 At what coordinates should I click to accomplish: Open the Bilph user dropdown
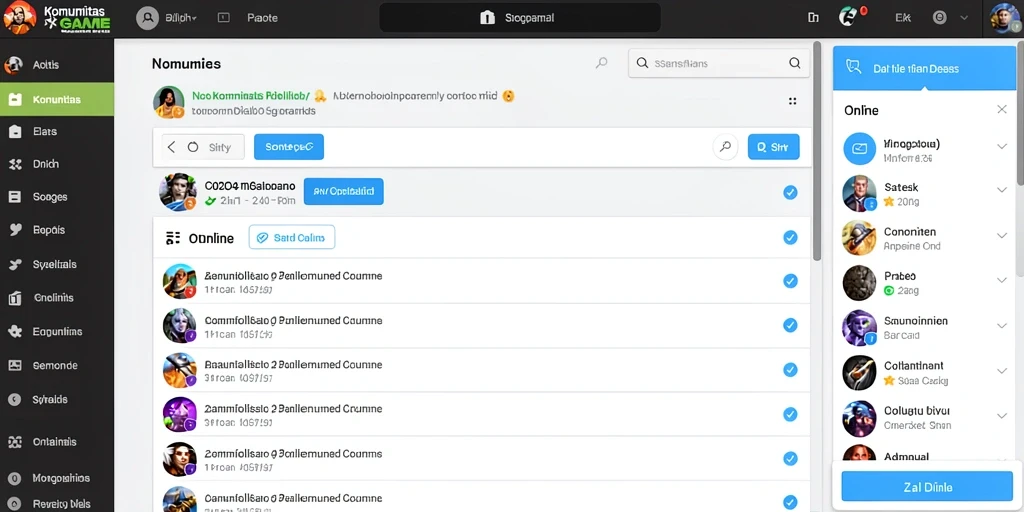[167, 18]
